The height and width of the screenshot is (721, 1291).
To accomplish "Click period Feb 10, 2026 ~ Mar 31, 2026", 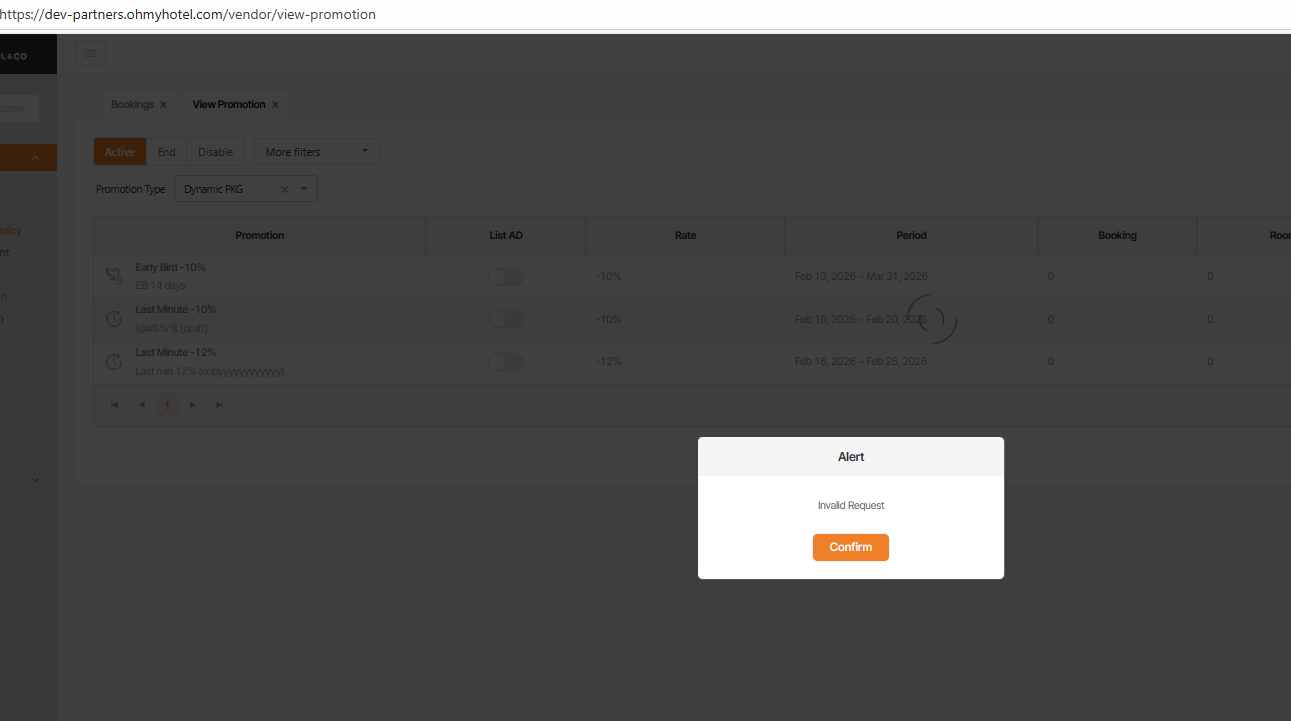I will (861, 277).
